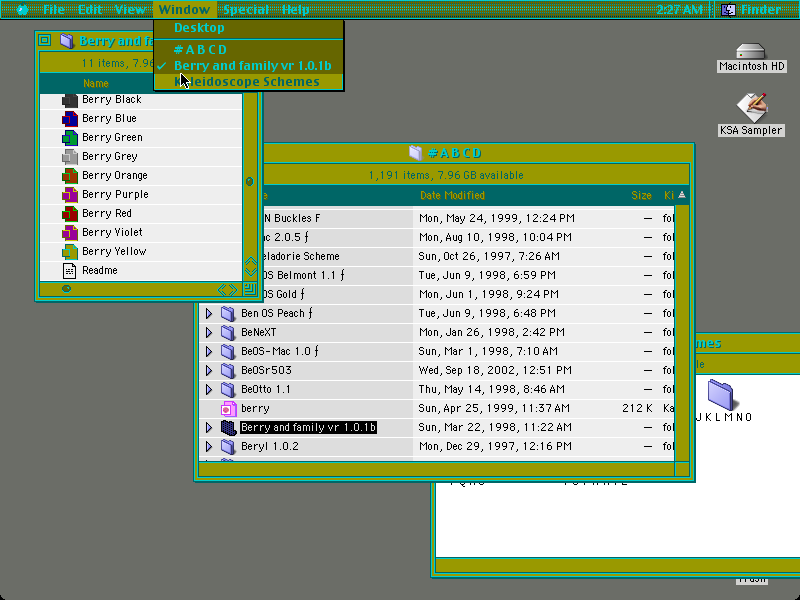Select the Berry Purple scheme icon
The height and width of the screenshot is (600, 800).
pyautogui.click(x=70, y=195)
